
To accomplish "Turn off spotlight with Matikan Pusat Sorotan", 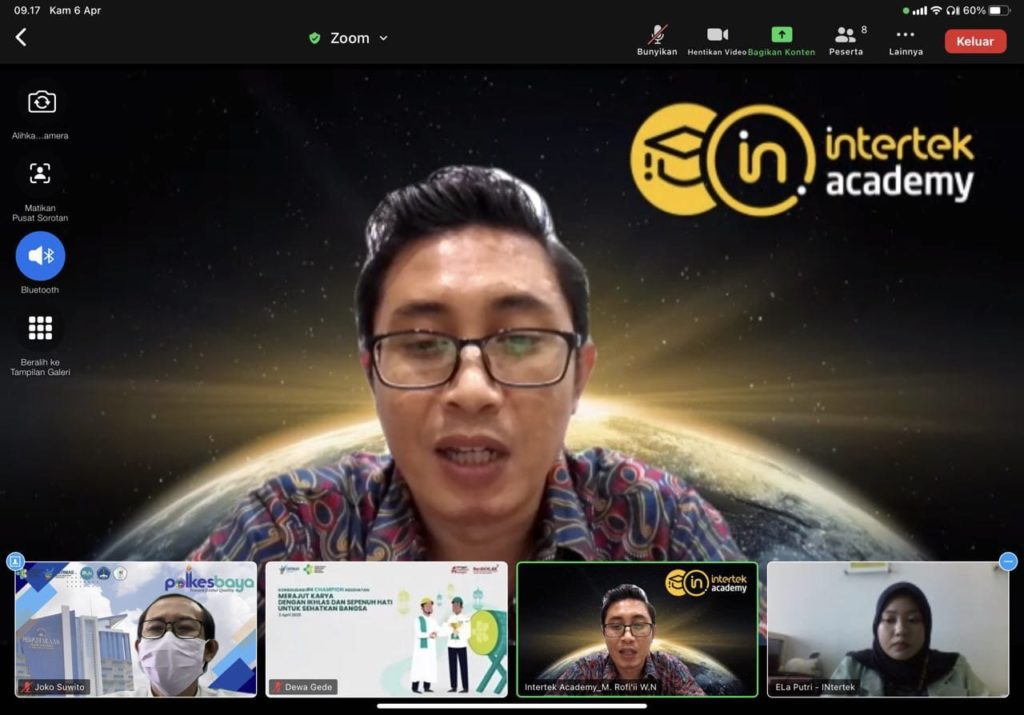I will point(40,174).
